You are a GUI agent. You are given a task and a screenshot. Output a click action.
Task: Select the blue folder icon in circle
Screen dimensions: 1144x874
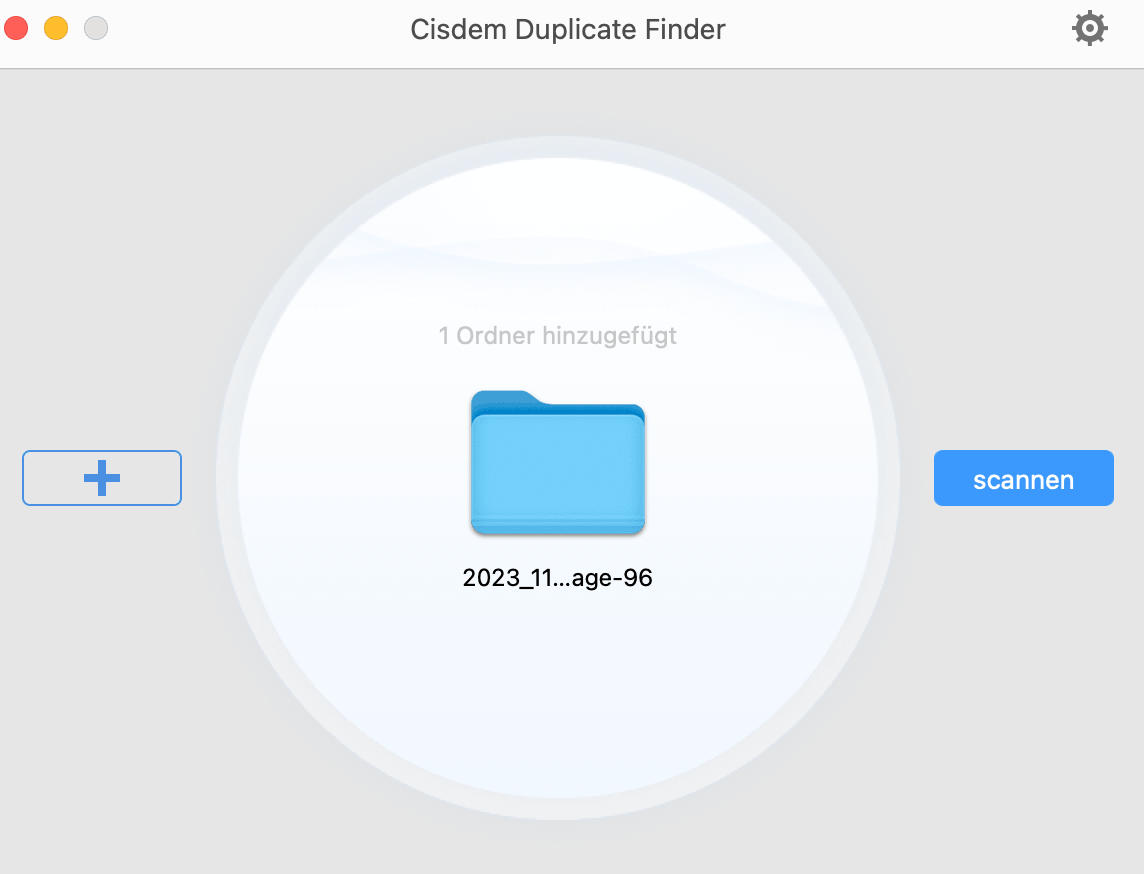point(557,463)
